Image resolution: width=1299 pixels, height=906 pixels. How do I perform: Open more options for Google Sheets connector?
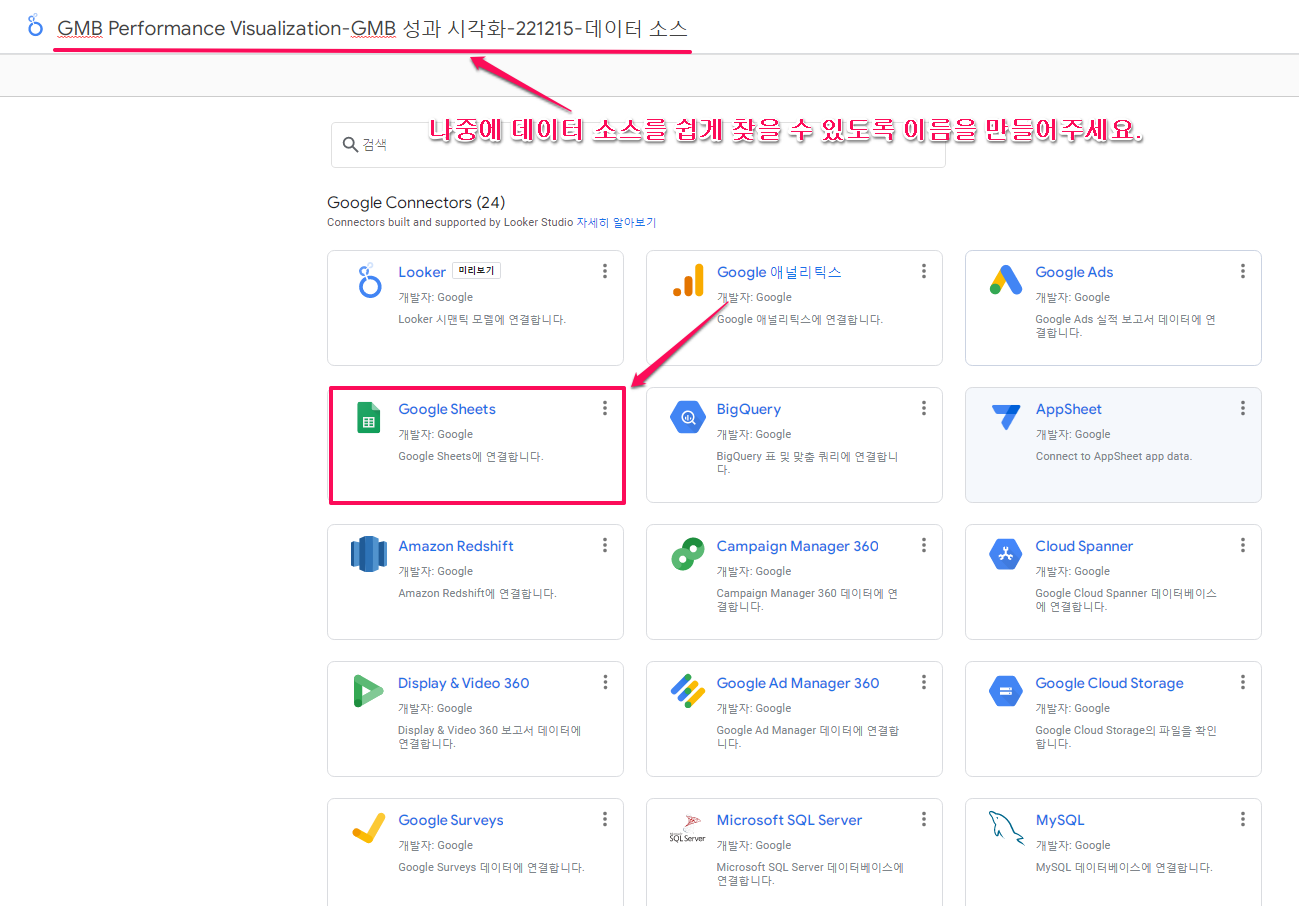(605, 408)
